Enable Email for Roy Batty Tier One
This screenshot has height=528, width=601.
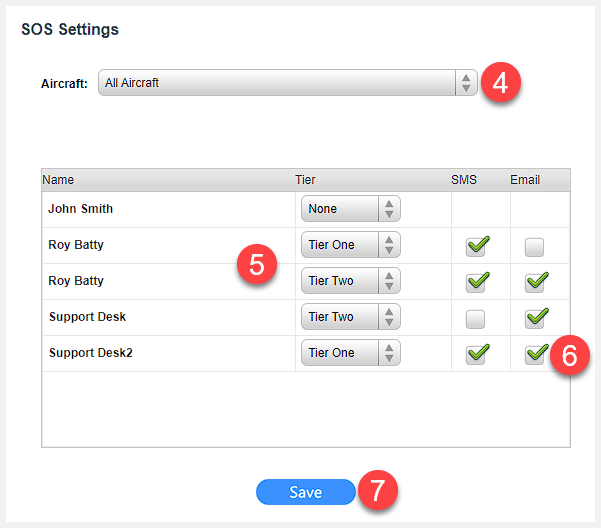click(534, 247)
